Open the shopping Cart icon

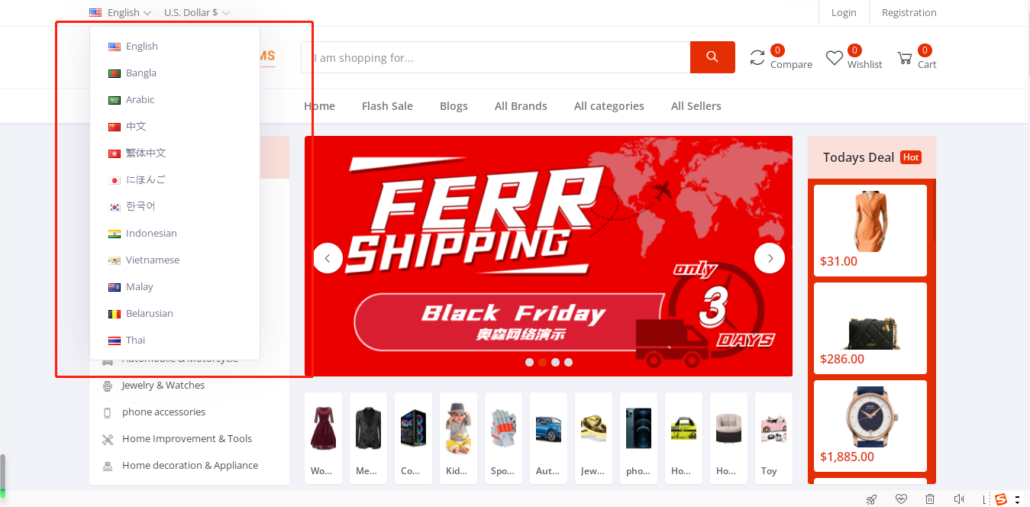(x=905, y=58)
